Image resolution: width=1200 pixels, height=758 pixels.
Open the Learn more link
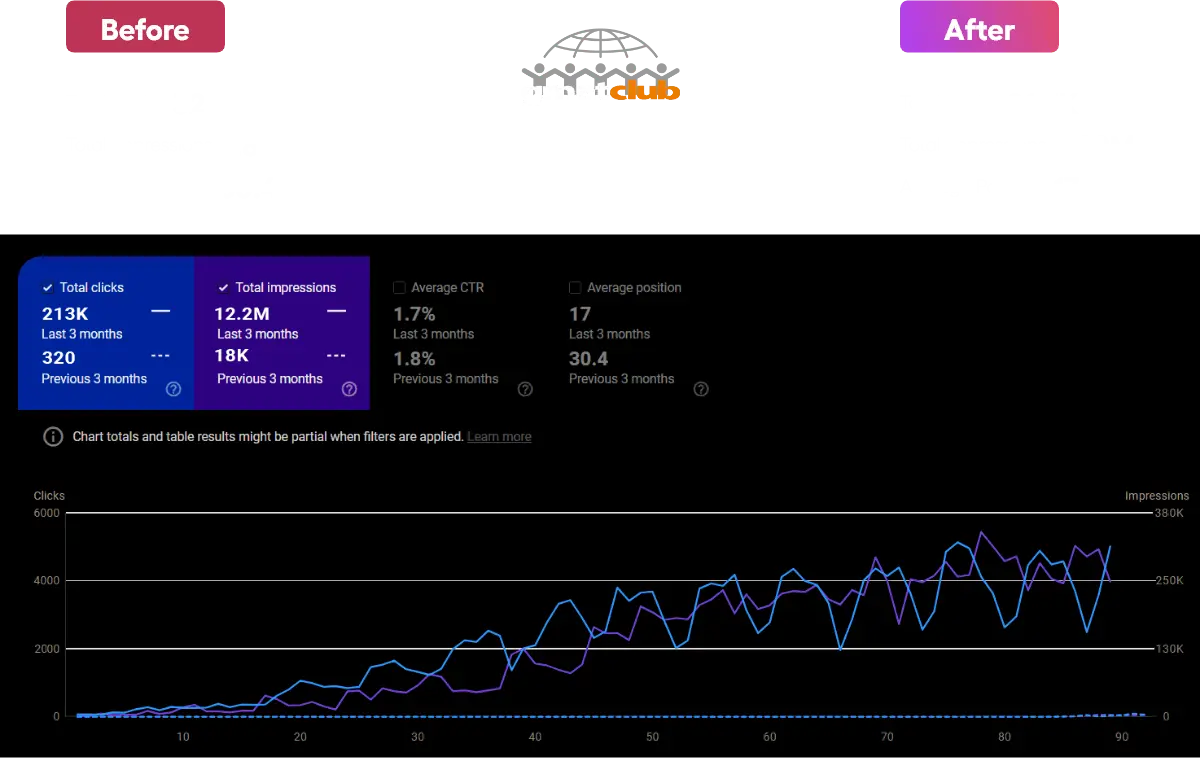[499, 437]
